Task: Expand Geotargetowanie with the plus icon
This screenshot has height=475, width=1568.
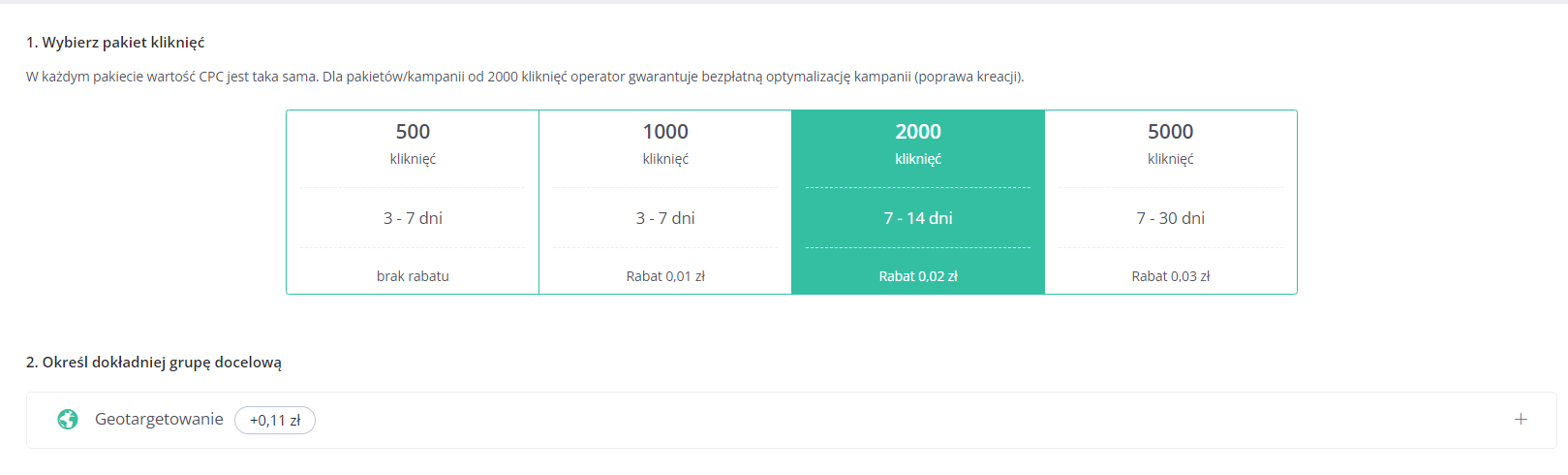Action: (1521, 419)
